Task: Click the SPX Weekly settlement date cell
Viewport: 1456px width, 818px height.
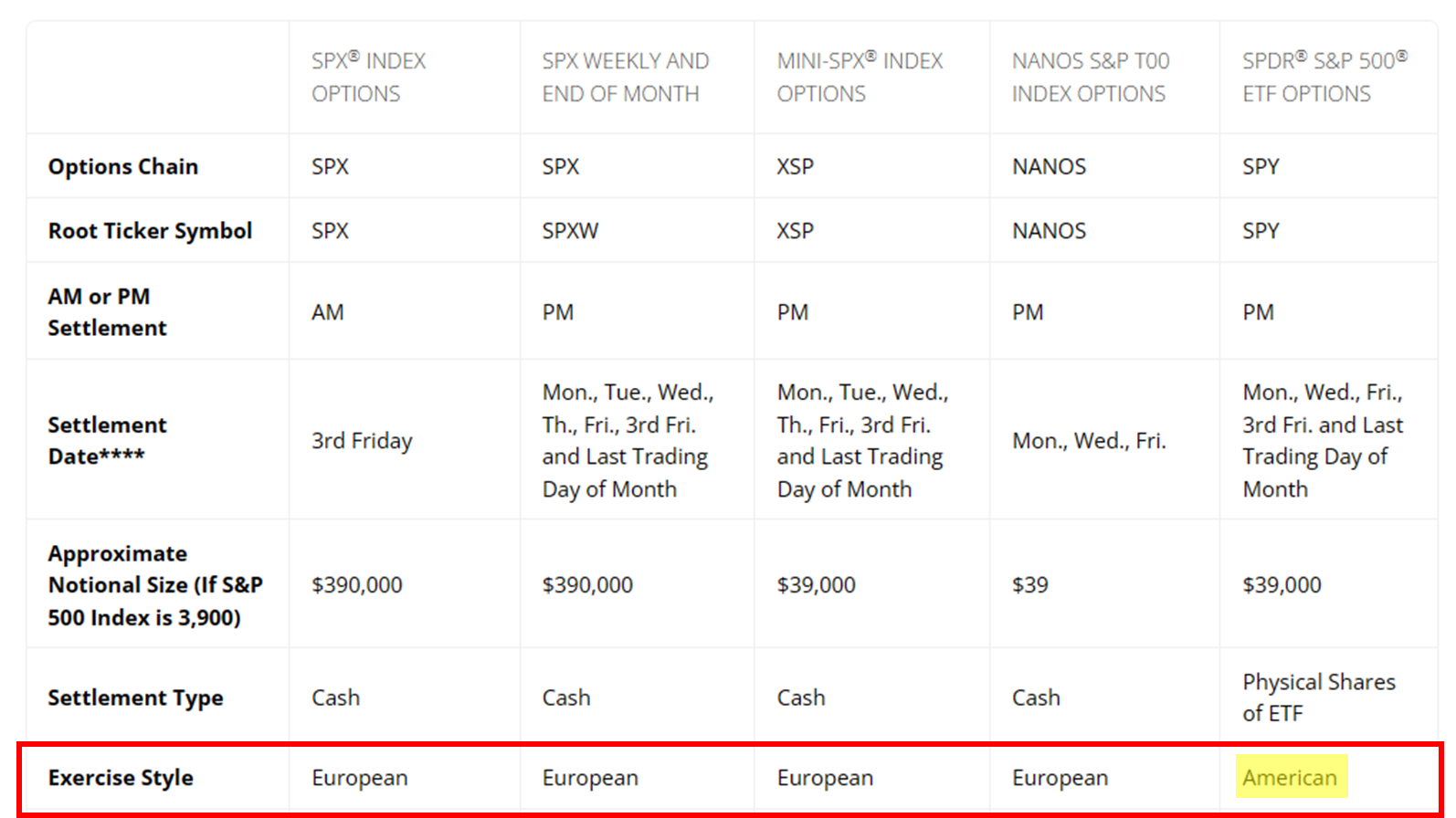Action: pos(628,440)
